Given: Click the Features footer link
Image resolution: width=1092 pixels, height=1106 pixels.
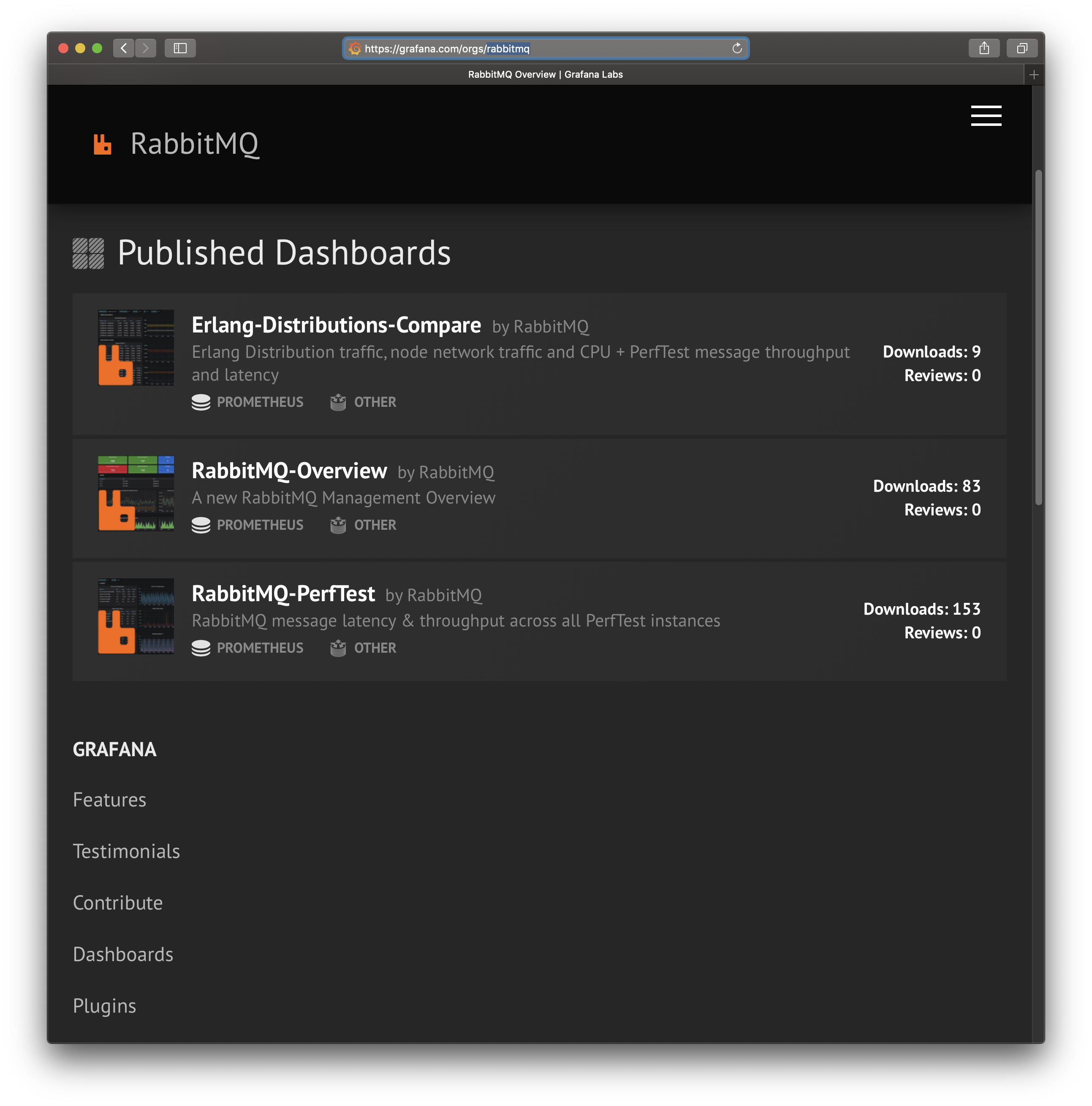Looking at the screenshot, I should tap(109, 800).
